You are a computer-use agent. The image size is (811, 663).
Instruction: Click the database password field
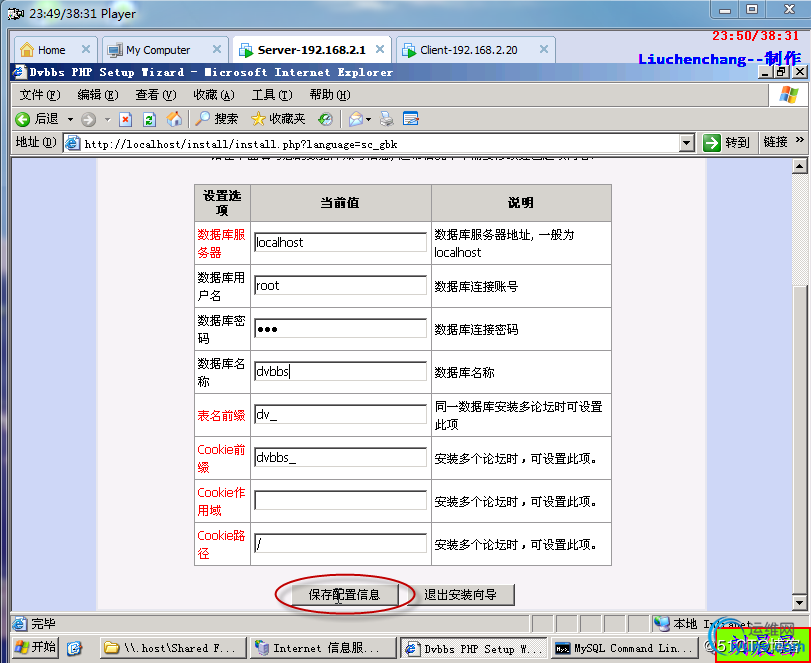click(x=340, y=328)
